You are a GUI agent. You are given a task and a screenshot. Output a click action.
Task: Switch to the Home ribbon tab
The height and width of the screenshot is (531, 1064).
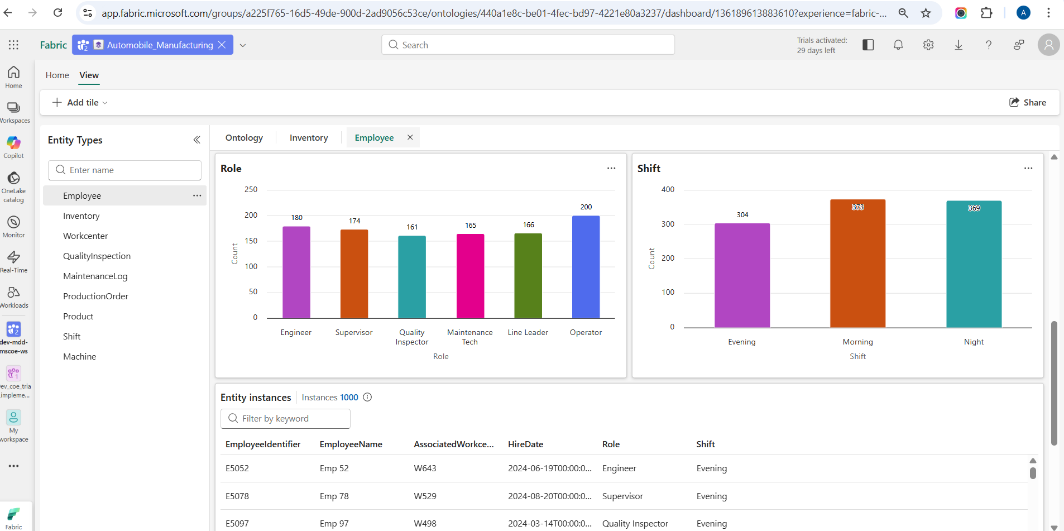pos(57,75)
